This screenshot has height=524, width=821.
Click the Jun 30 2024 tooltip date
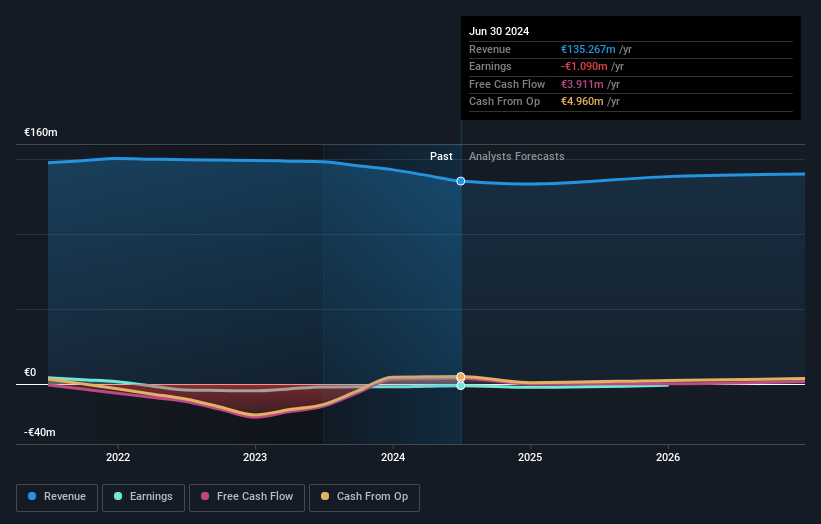[499, 31]
